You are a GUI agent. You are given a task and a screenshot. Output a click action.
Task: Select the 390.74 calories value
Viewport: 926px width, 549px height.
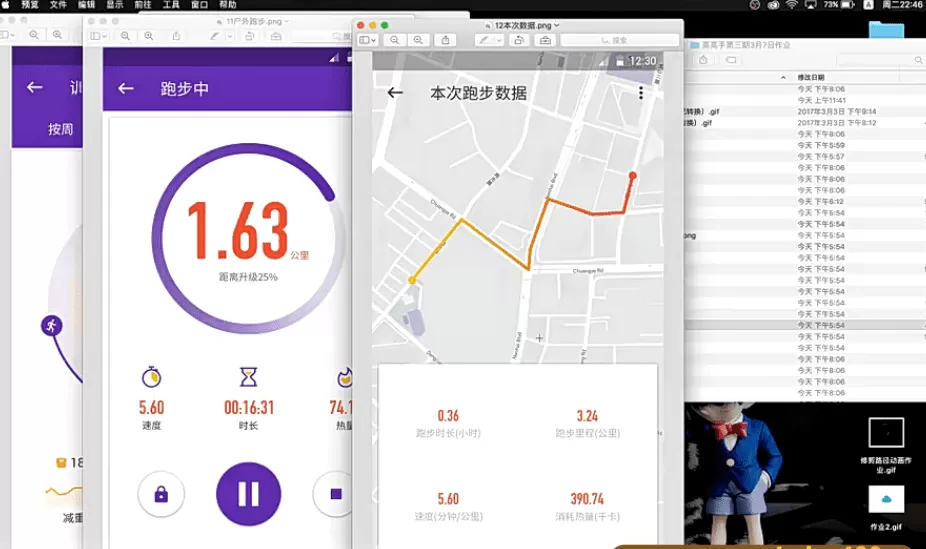coord(587,499)
